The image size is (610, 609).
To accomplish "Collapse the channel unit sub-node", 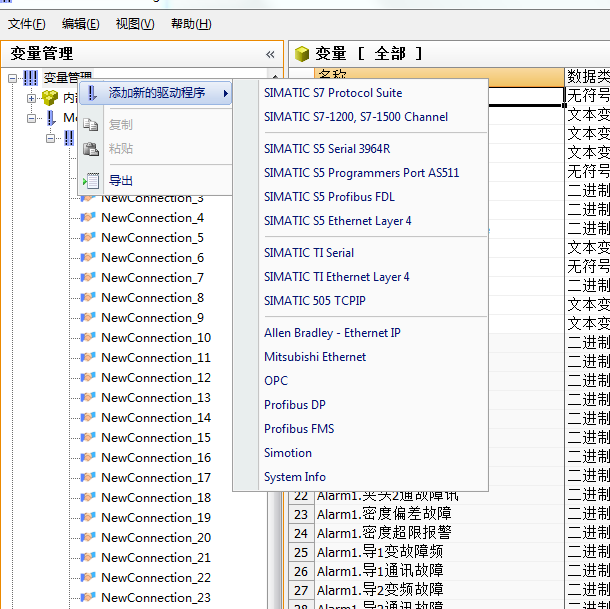I will pos(50,138).
